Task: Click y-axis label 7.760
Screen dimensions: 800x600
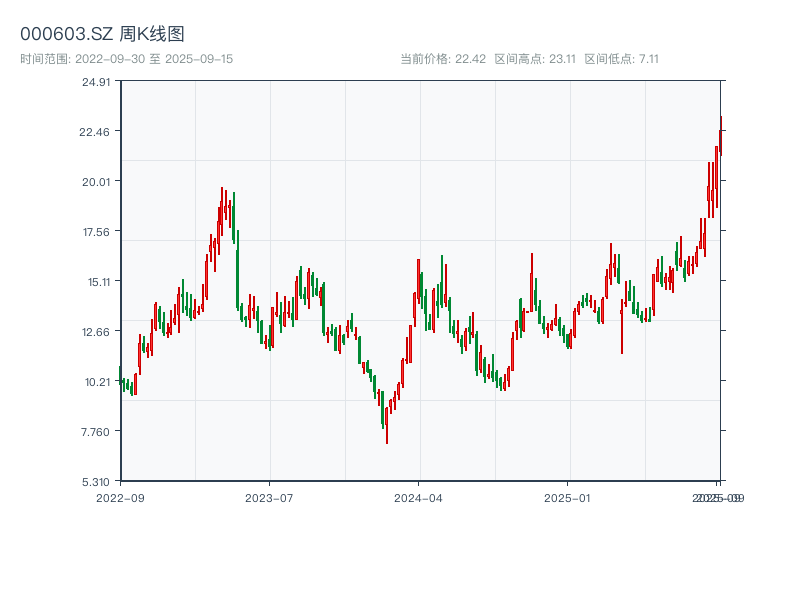Action: tap(95, 432)
